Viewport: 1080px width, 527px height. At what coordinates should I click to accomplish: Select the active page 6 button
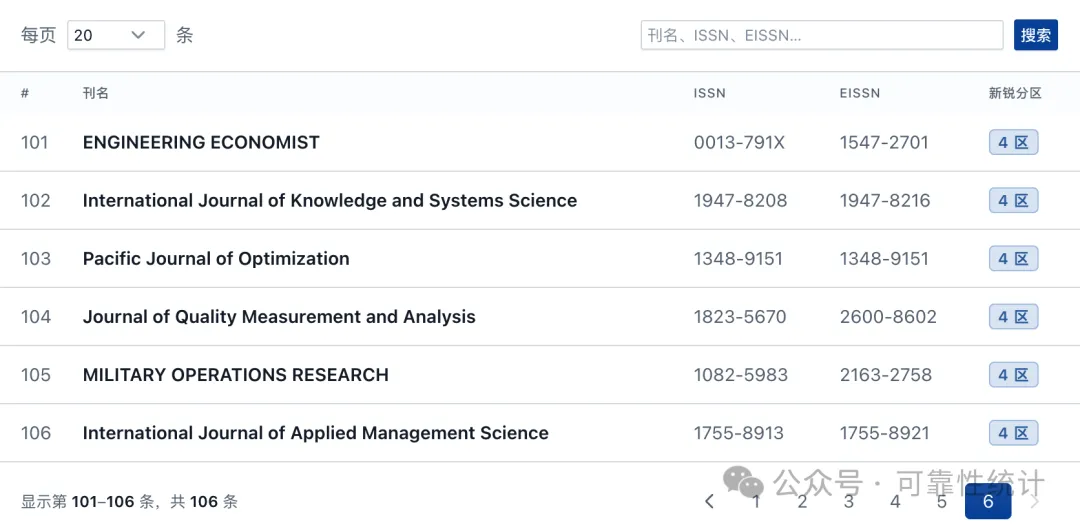[988, 502]
